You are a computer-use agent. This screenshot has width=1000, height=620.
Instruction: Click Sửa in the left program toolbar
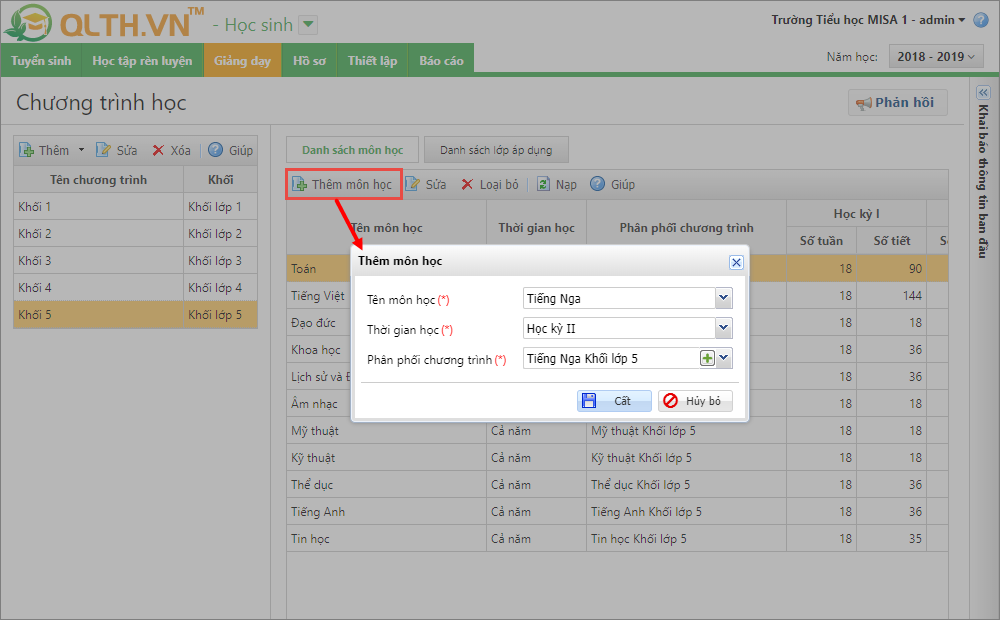(x=117, y=151)
